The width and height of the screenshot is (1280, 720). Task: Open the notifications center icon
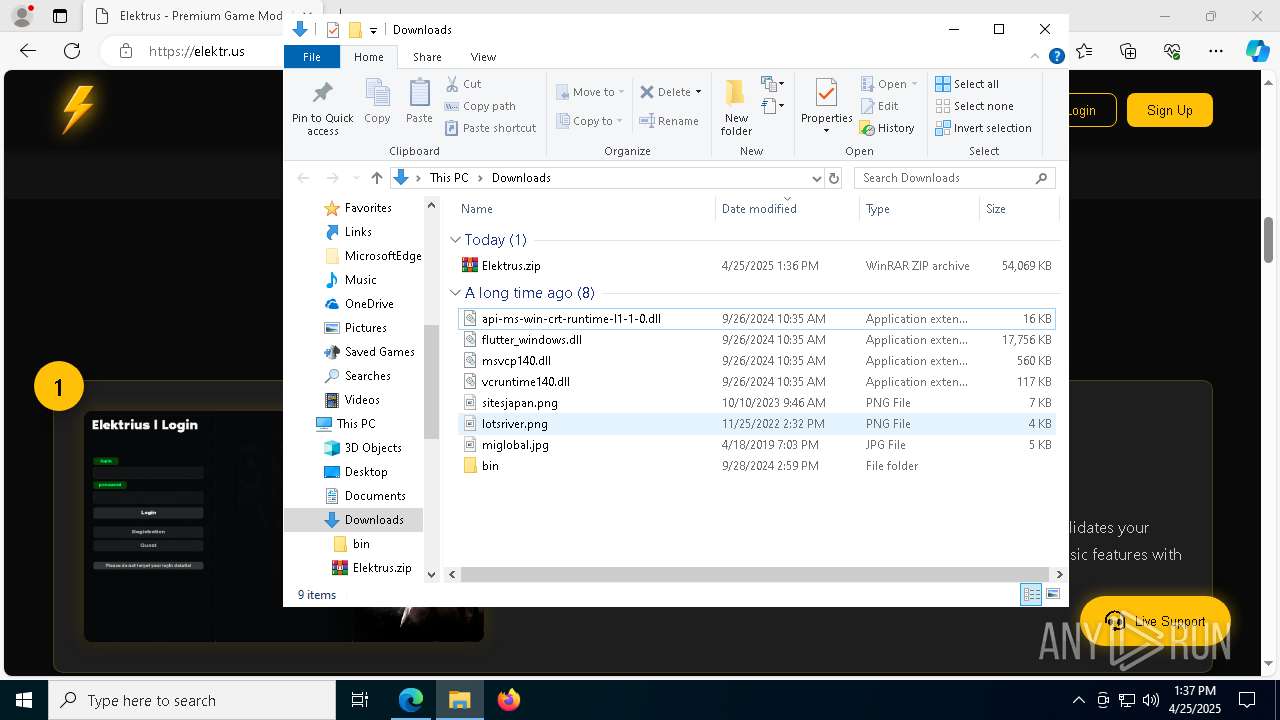point(1247,700)
